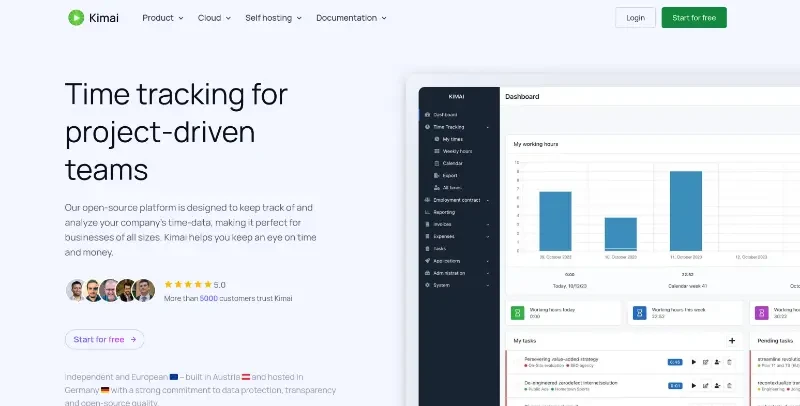Click the outlined Start for free link
The height and width of the screenshot is (406, 800).
pyautogui.click(x=105, y=339)
